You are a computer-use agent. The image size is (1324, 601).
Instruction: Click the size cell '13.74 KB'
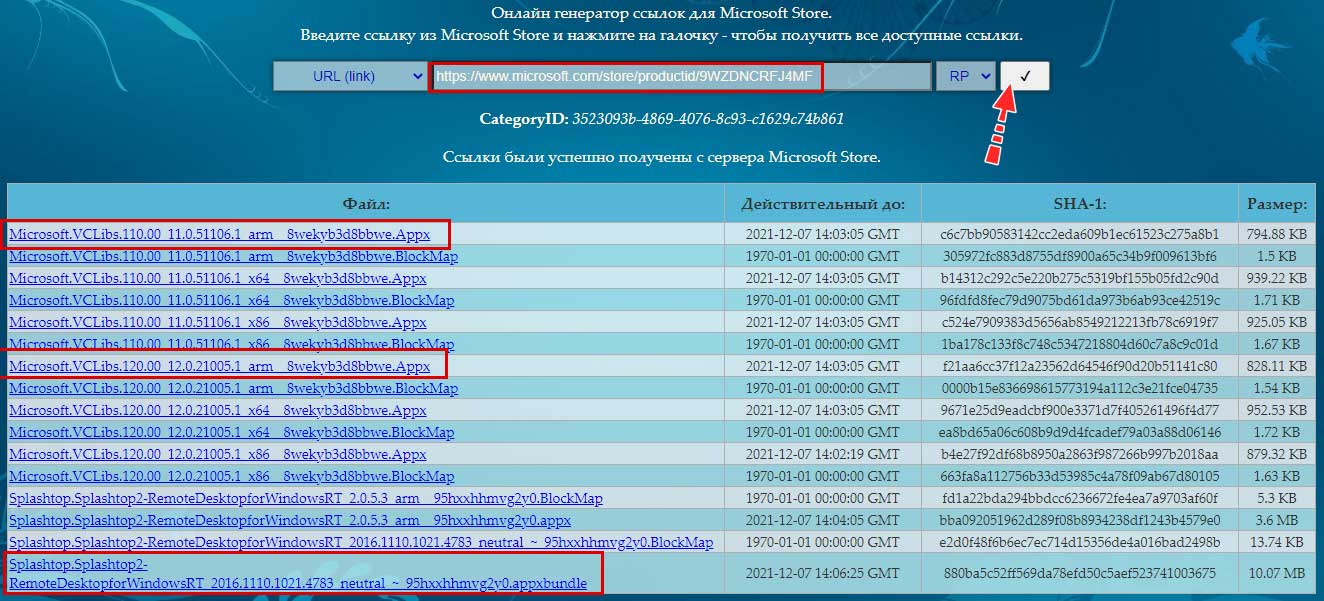pyautogui.click(x=1277, y=542)
